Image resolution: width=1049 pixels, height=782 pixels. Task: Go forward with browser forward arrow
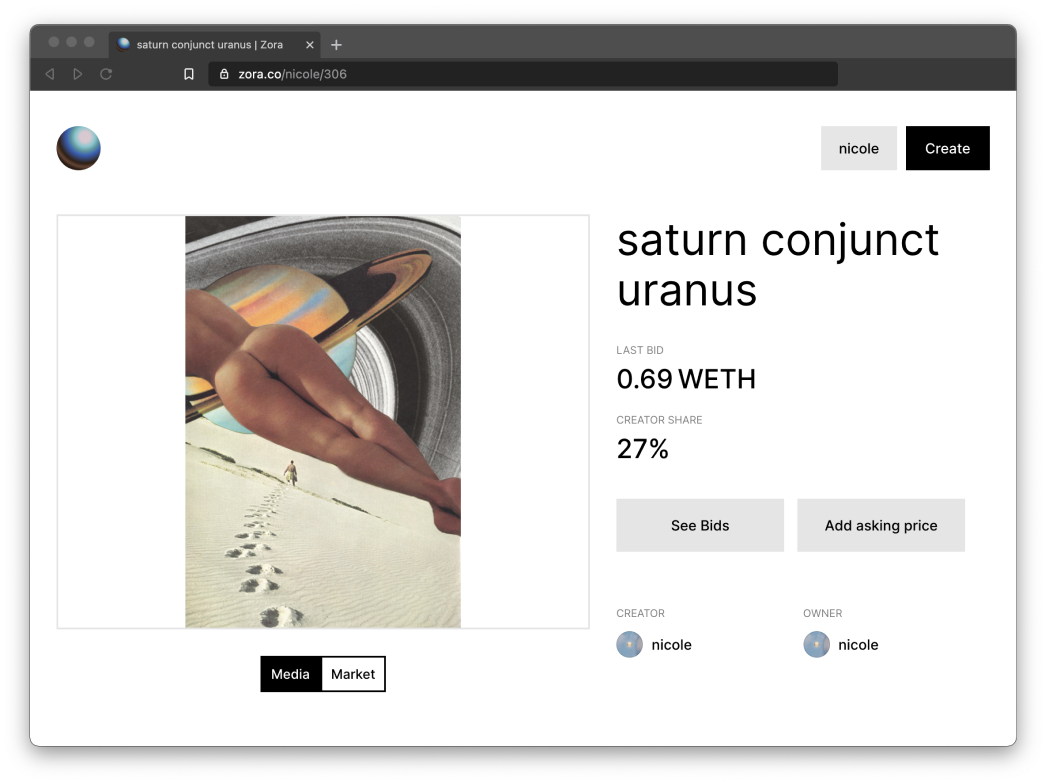(78, 74)
